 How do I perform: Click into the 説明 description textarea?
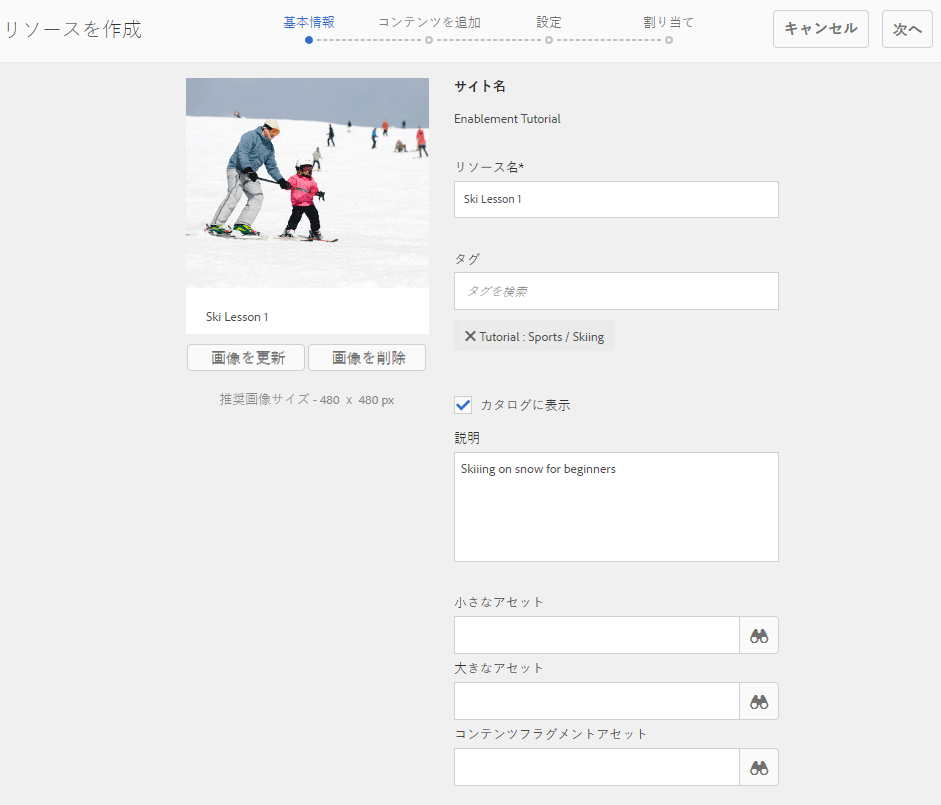(x=616, y=507)
